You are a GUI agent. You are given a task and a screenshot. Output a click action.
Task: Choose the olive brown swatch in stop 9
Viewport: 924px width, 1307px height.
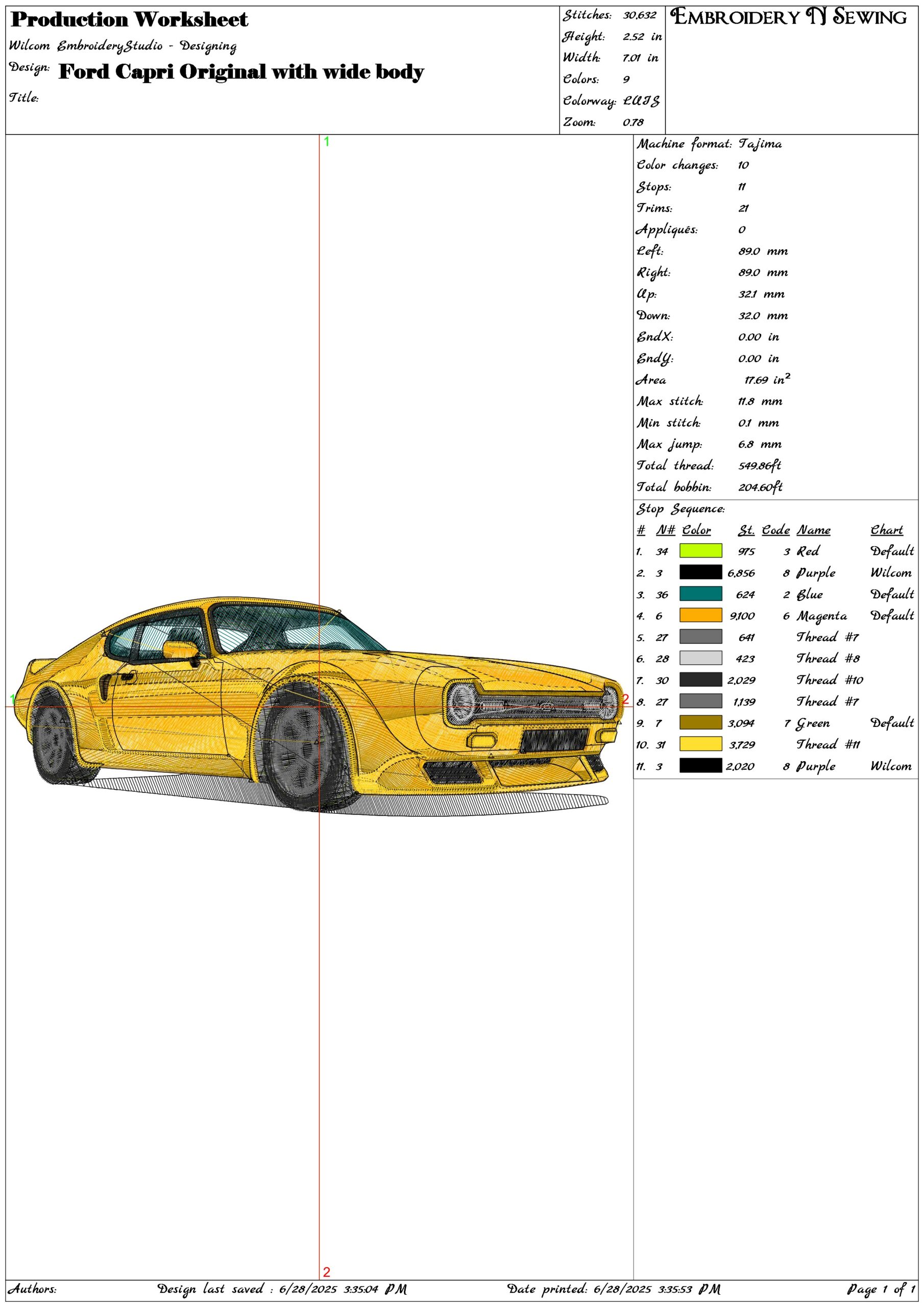(700, 723)
